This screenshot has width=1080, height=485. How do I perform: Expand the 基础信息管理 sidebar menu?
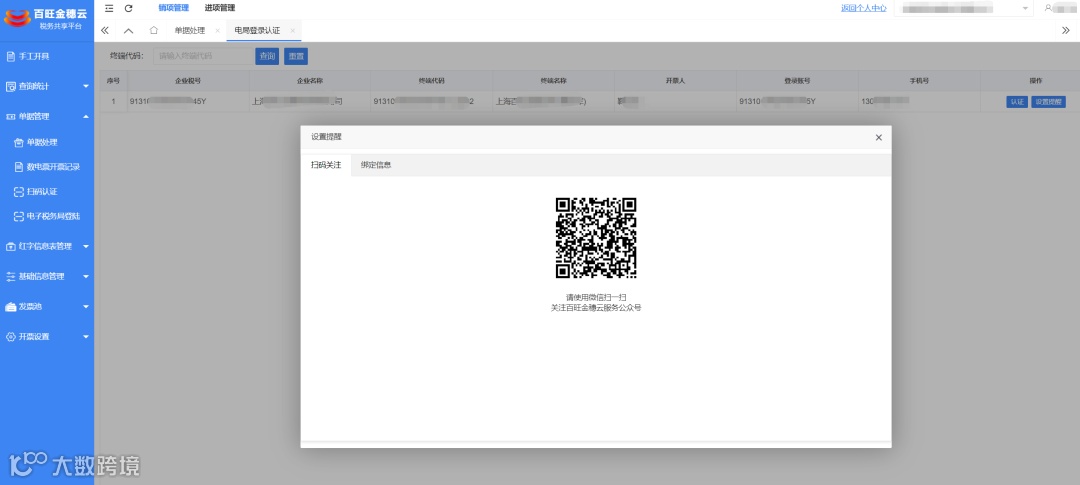tap(47, 276)
